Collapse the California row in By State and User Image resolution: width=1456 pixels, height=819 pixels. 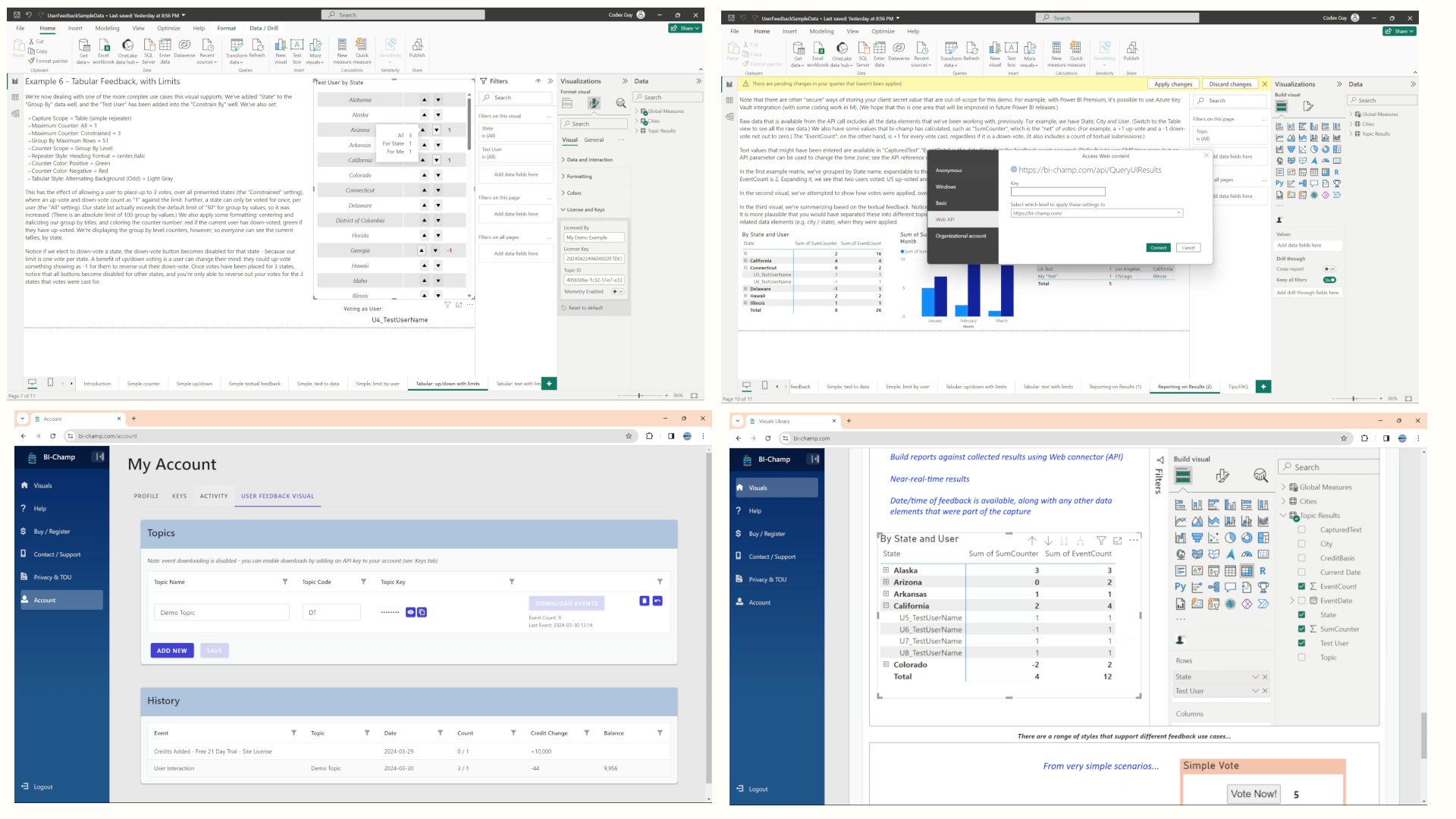tap(886, 606)
